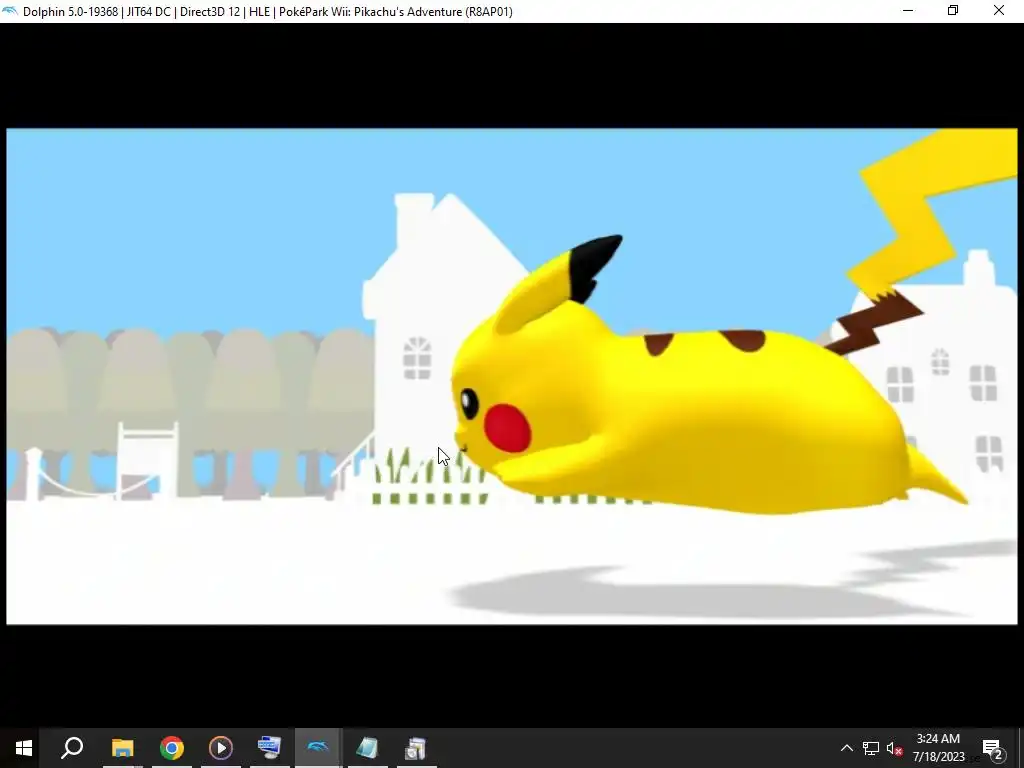
Task: Open the media player taskbar icon
Action: 221,748
